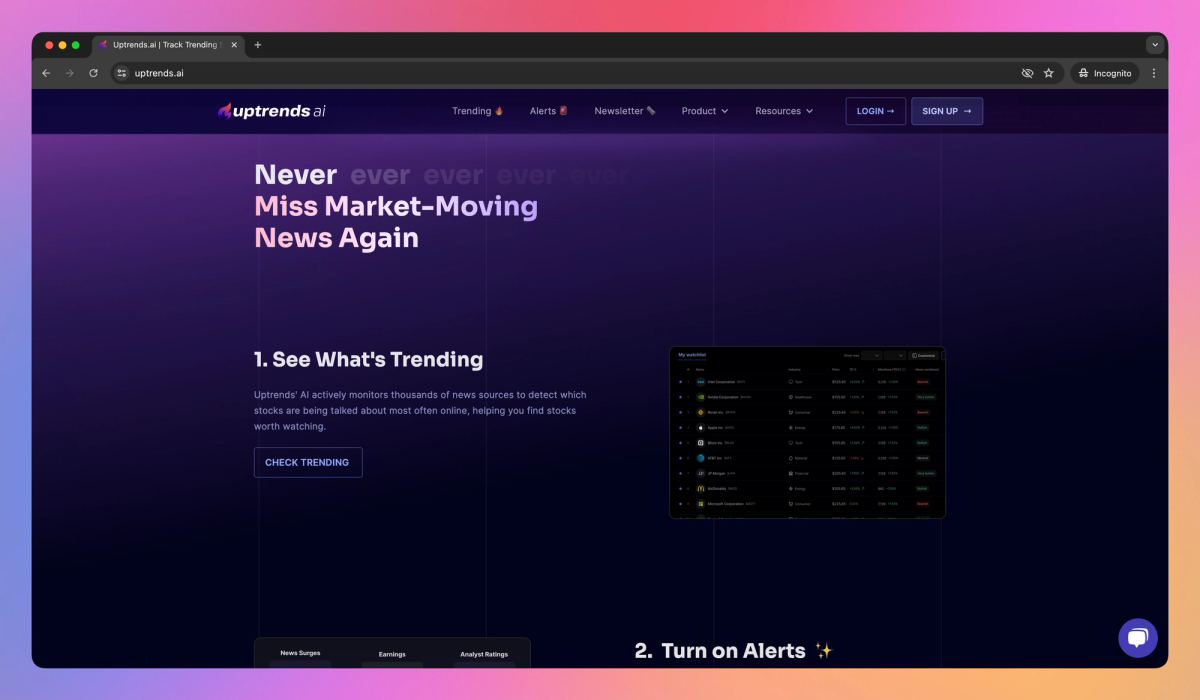Switch to the Earnings tab

click(392, 654)
